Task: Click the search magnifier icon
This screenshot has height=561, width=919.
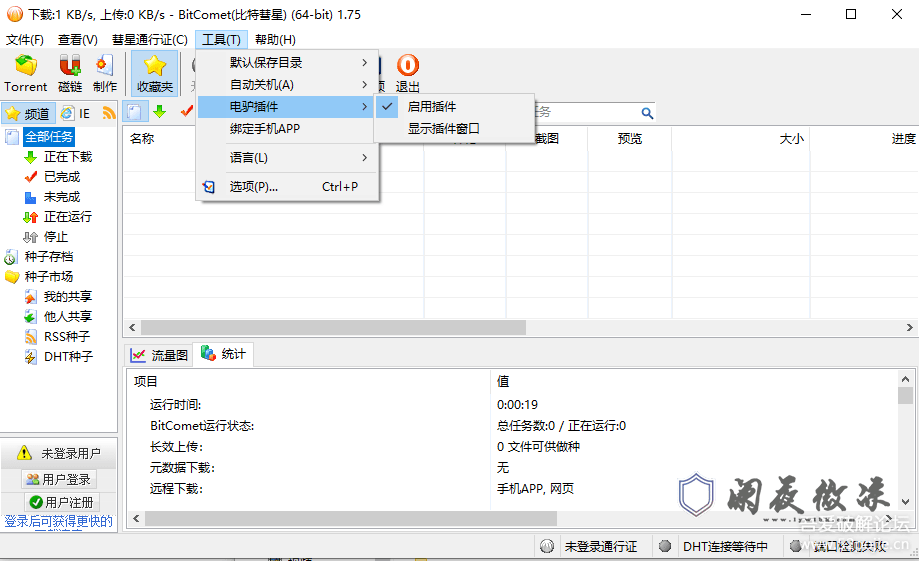Action: point(647,113)
